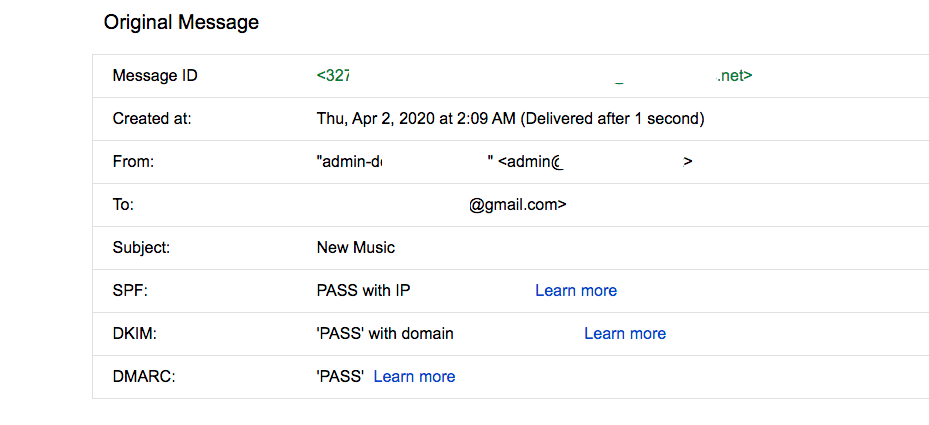
Task: Click the DKIM: label
Action: click(134, 334)
